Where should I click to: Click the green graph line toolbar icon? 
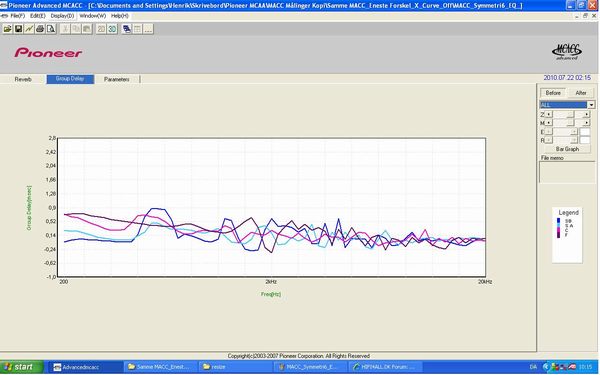click(29, 29)
